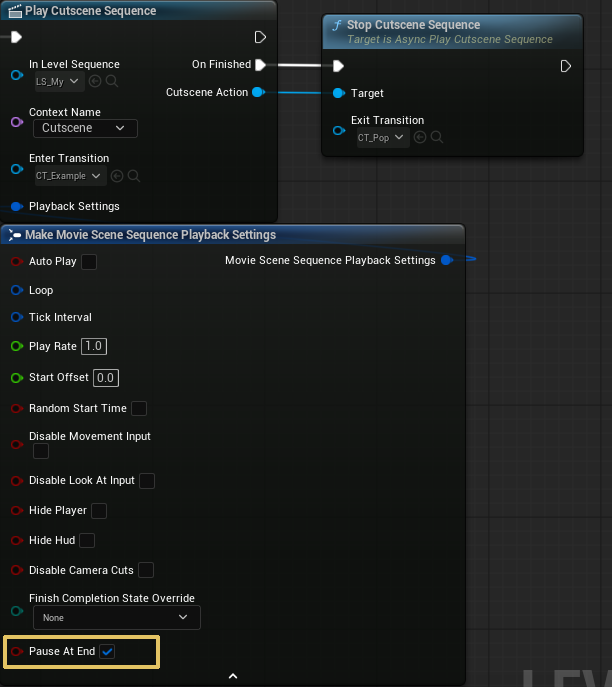This screenshot has width=612, height=687.
Task: Click the use-selected arrow beside CT_Example
Action: [x=117, y=176]
